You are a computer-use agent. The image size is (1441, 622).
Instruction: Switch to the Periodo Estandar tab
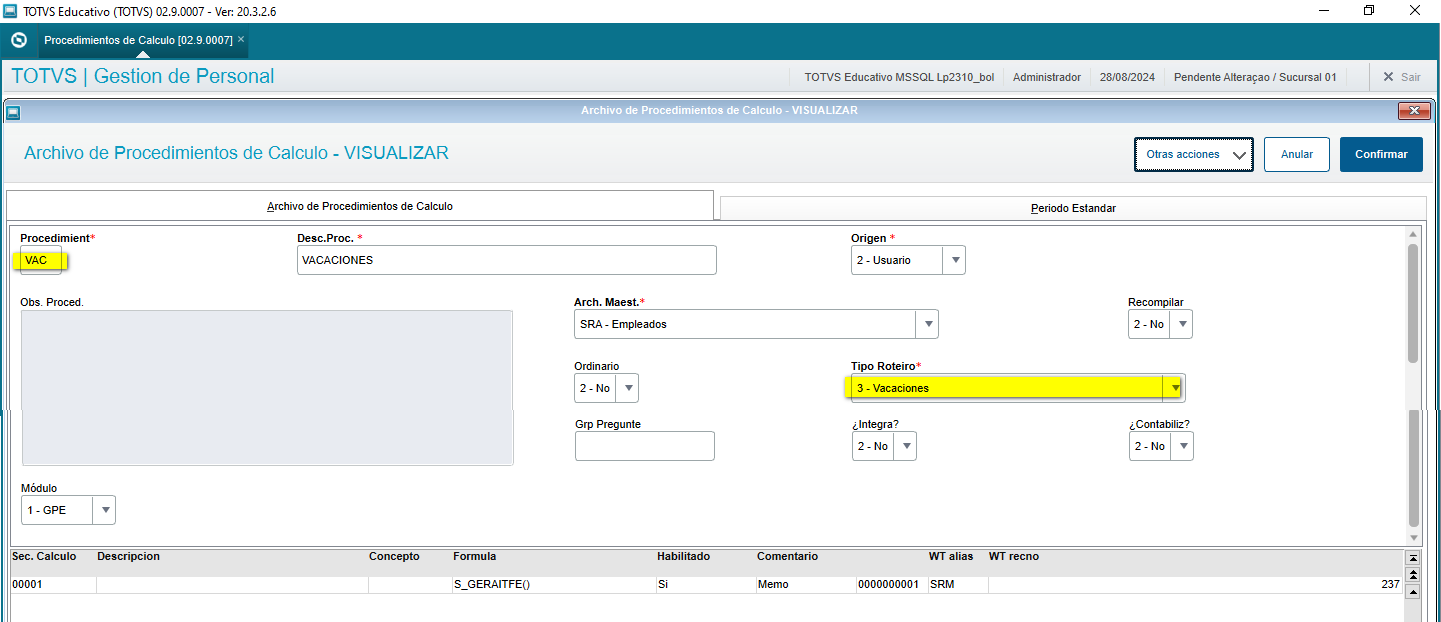pyautogui.click(x=1073, y=208)
